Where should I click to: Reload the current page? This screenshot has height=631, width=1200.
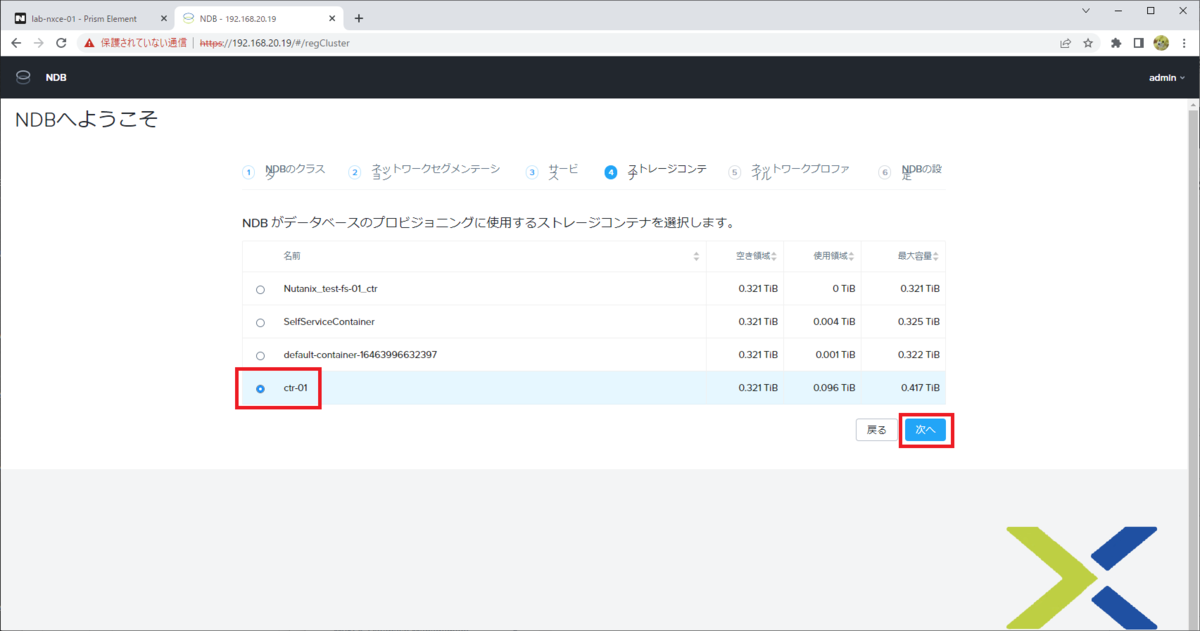[61, 43]
